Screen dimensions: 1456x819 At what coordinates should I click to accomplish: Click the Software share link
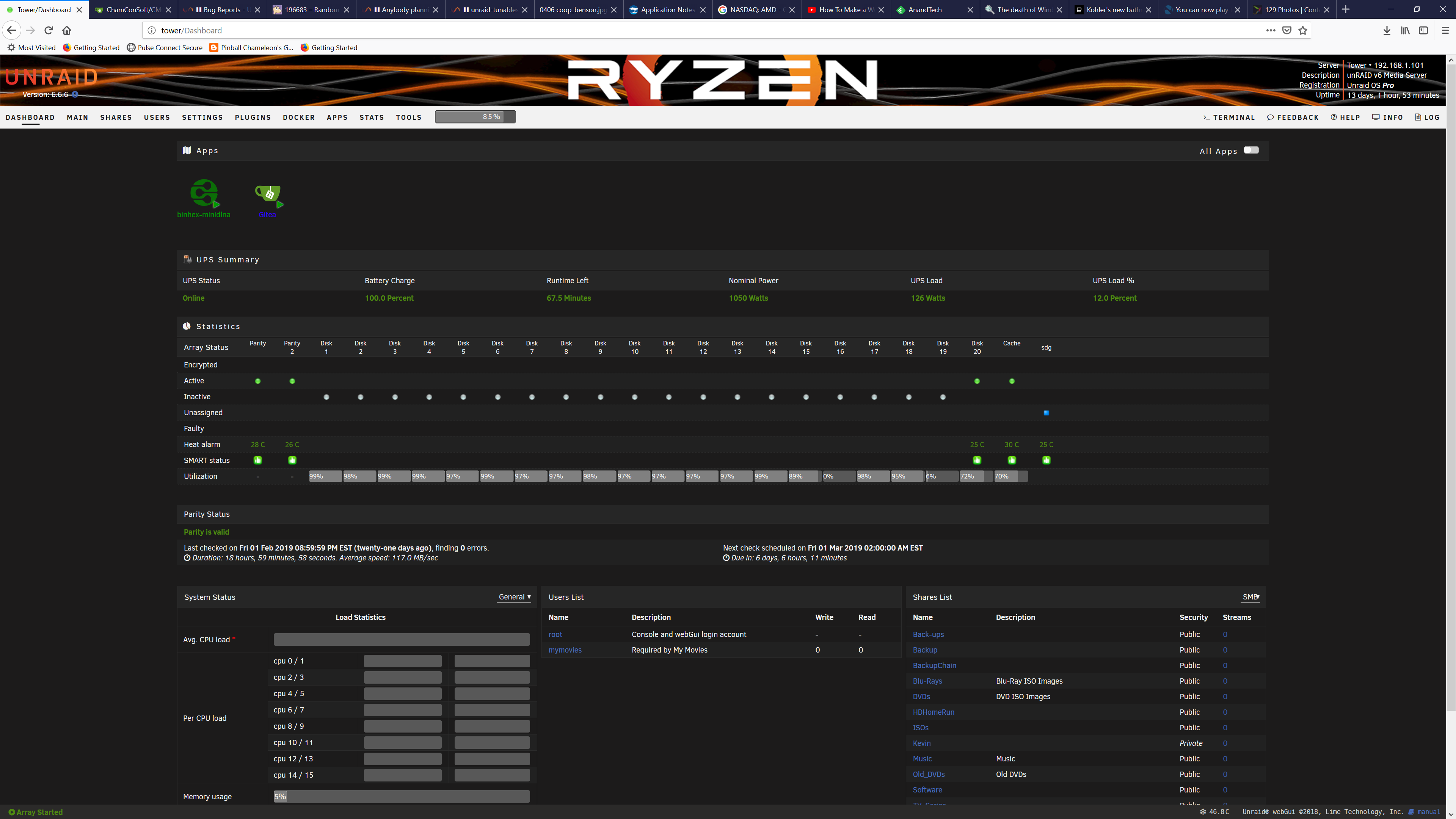click(927, 789)
